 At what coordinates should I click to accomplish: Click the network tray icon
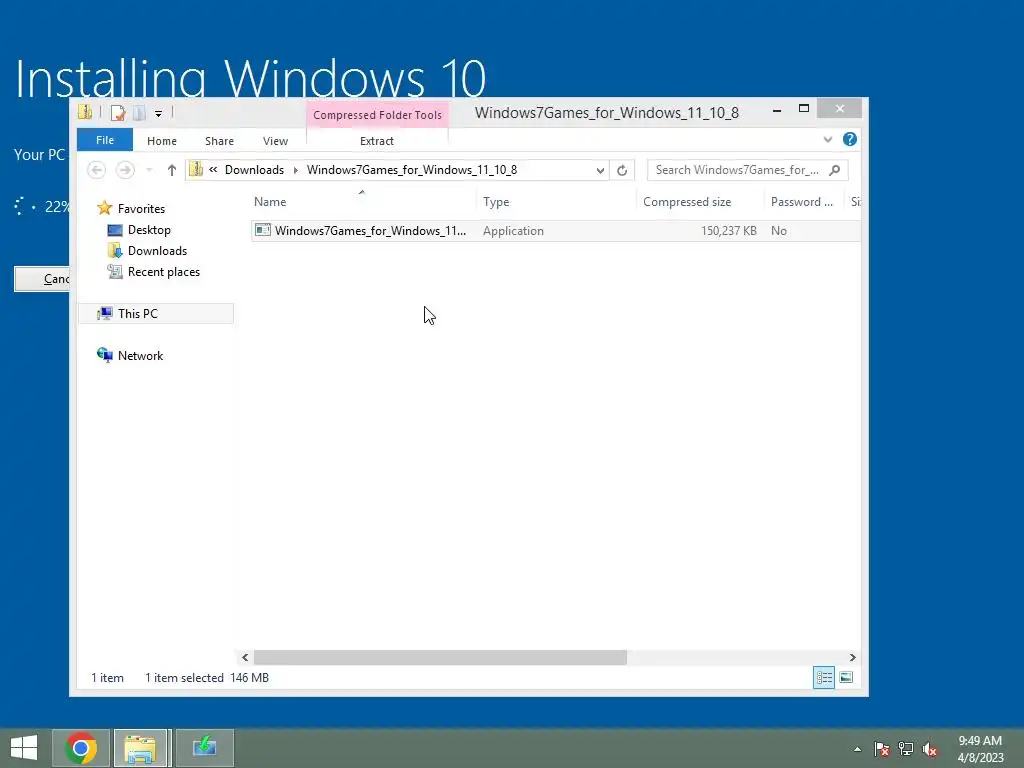coord(906,749)
